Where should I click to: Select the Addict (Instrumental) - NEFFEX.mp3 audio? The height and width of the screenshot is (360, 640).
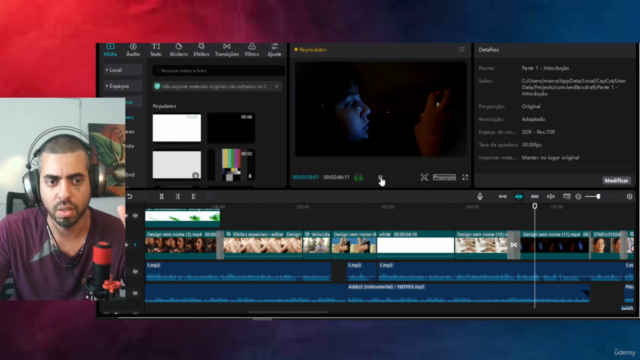click(468, 293)
